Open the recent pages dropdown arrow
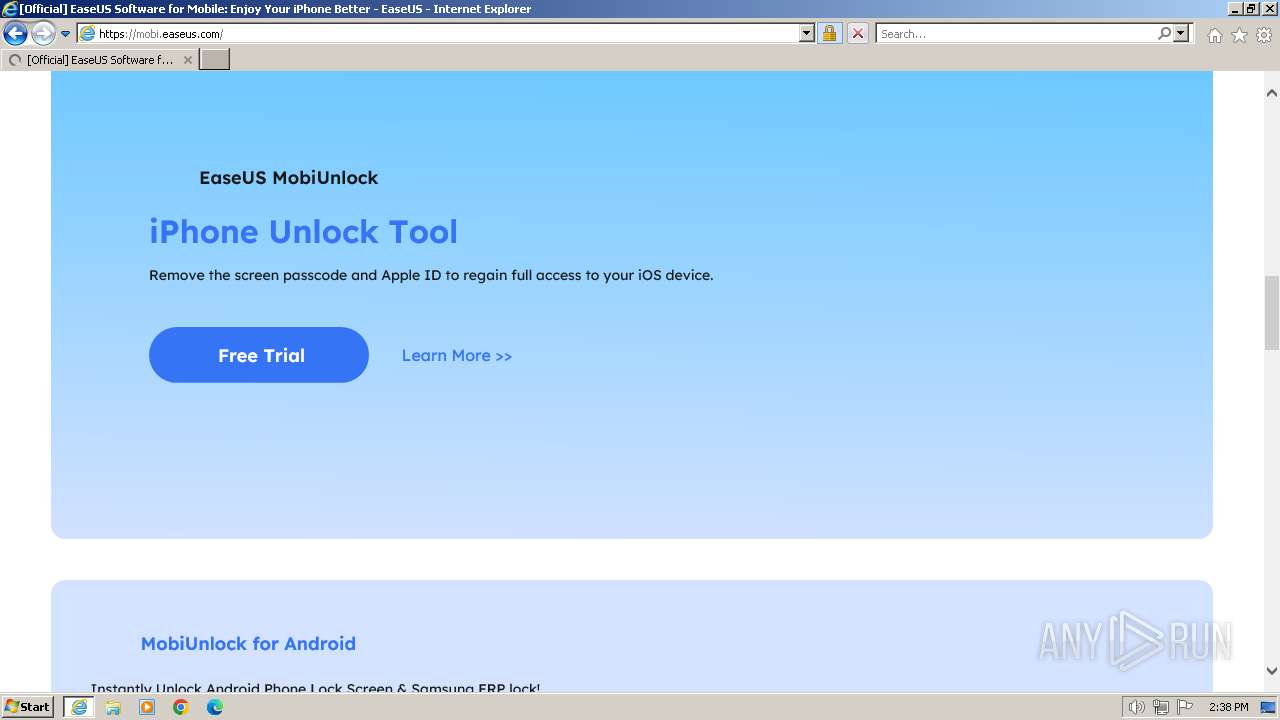This screenshot has width=1280, height=720. [65, 34]
